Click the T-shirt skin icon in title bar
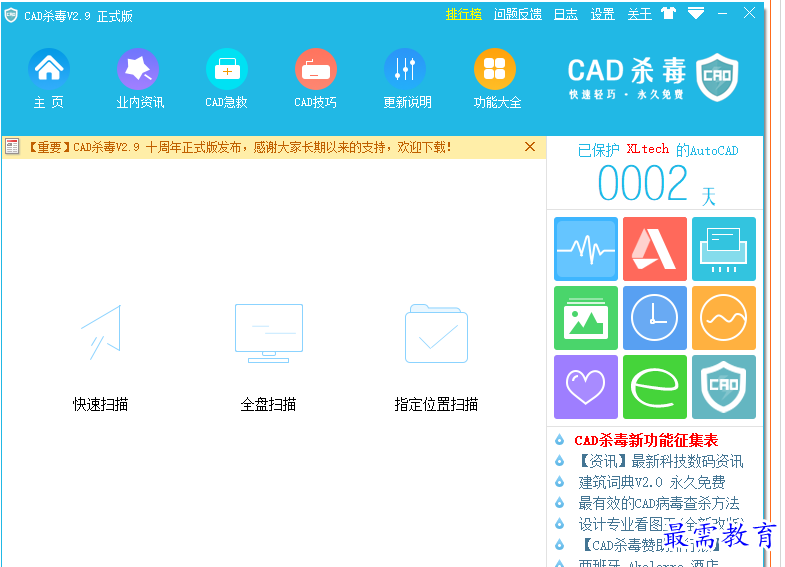 pyautogui.click(x=668, y=14)
